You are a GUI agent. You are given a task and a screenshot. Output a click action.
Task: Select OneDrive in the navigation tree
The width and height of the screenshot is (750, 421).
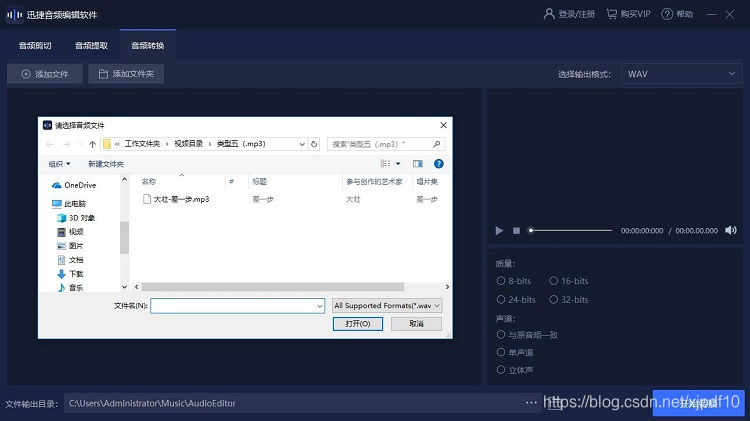74,185
